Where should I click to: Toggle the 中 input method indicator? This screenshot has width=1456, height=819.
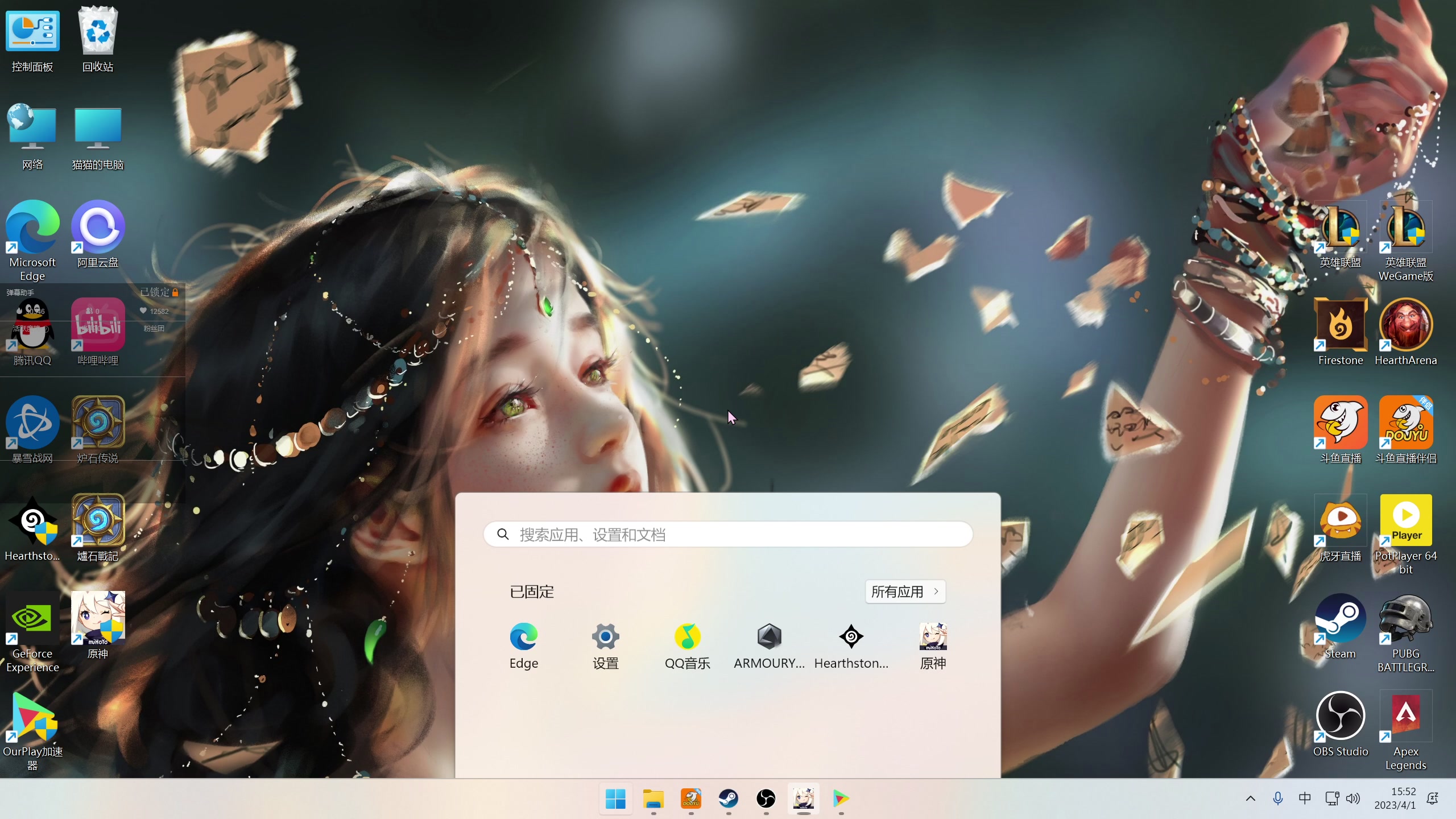pos(1305,799)
